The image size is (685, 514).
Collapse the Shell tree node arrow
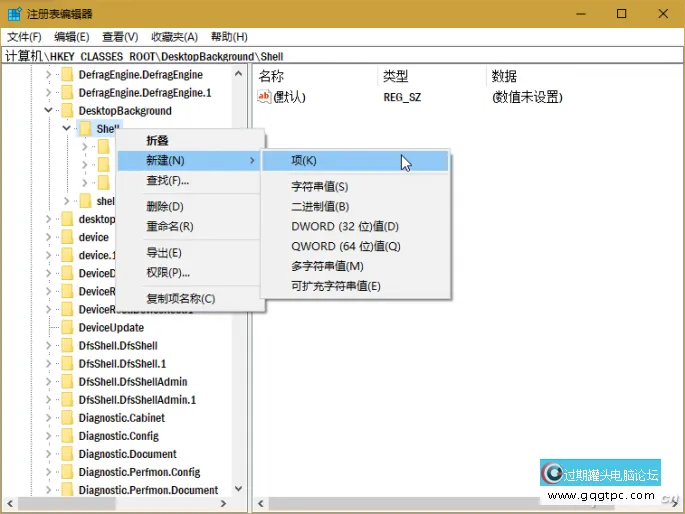tap(66, 128)
